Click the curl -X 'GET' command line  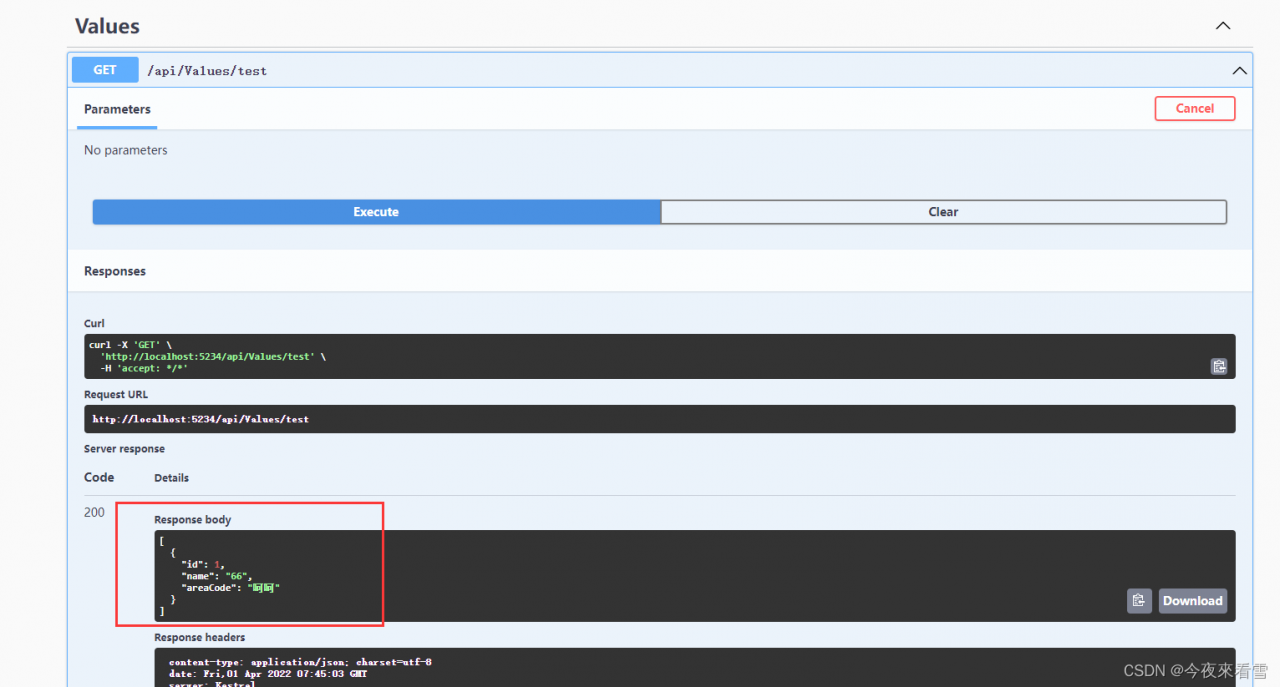130,344
